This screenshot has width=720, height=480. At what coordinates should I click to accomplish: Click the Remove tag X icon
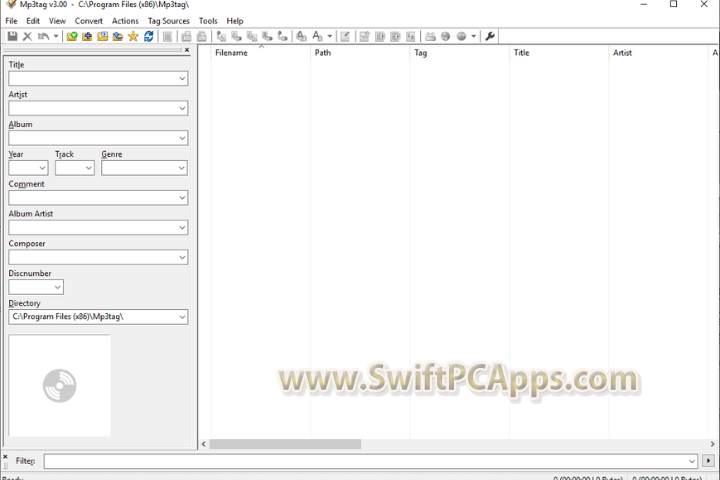pos(28,36)
